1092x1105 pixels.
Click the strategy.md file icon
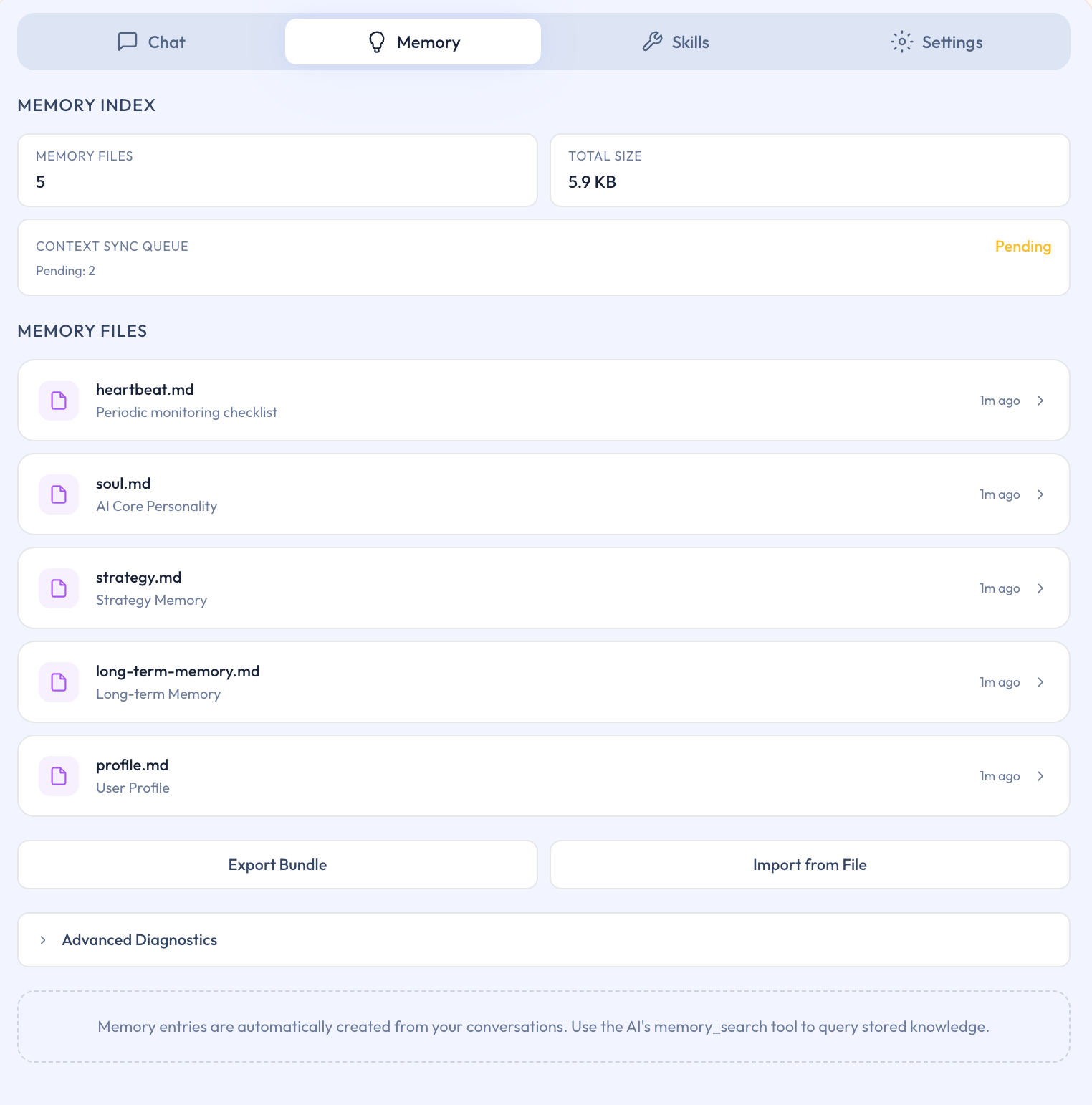(59, 588)
